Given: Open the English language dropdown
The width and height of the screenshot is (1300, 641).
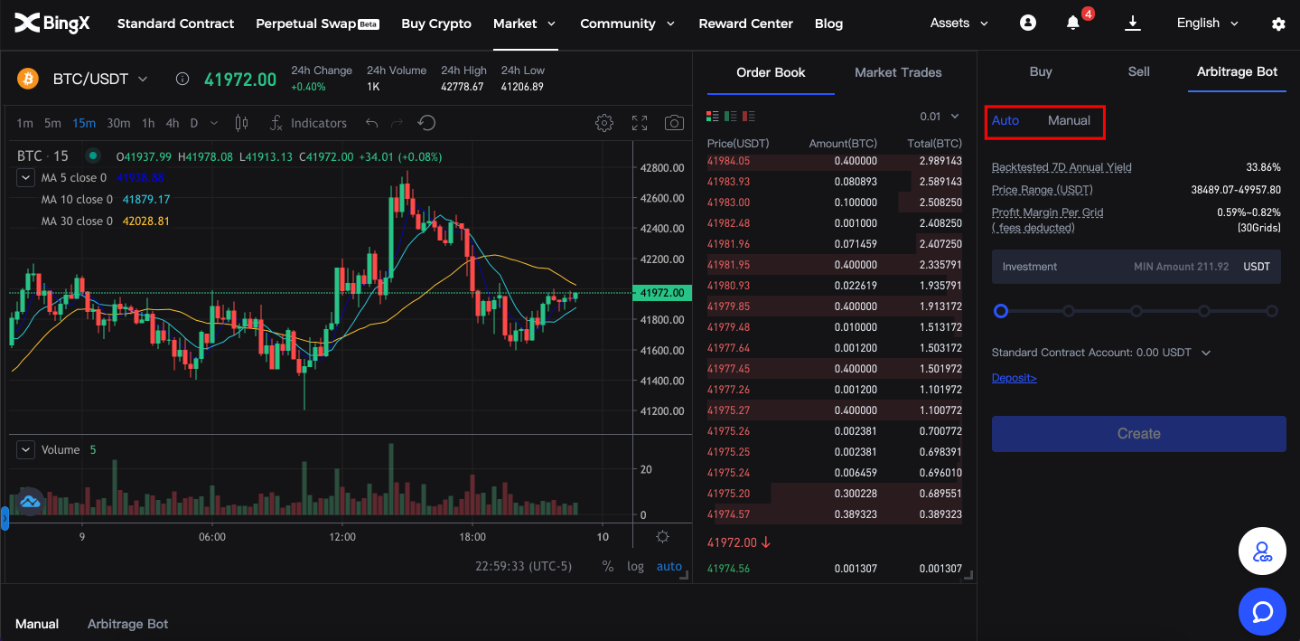Looking at the screenshot, I should pos(1207,23).
